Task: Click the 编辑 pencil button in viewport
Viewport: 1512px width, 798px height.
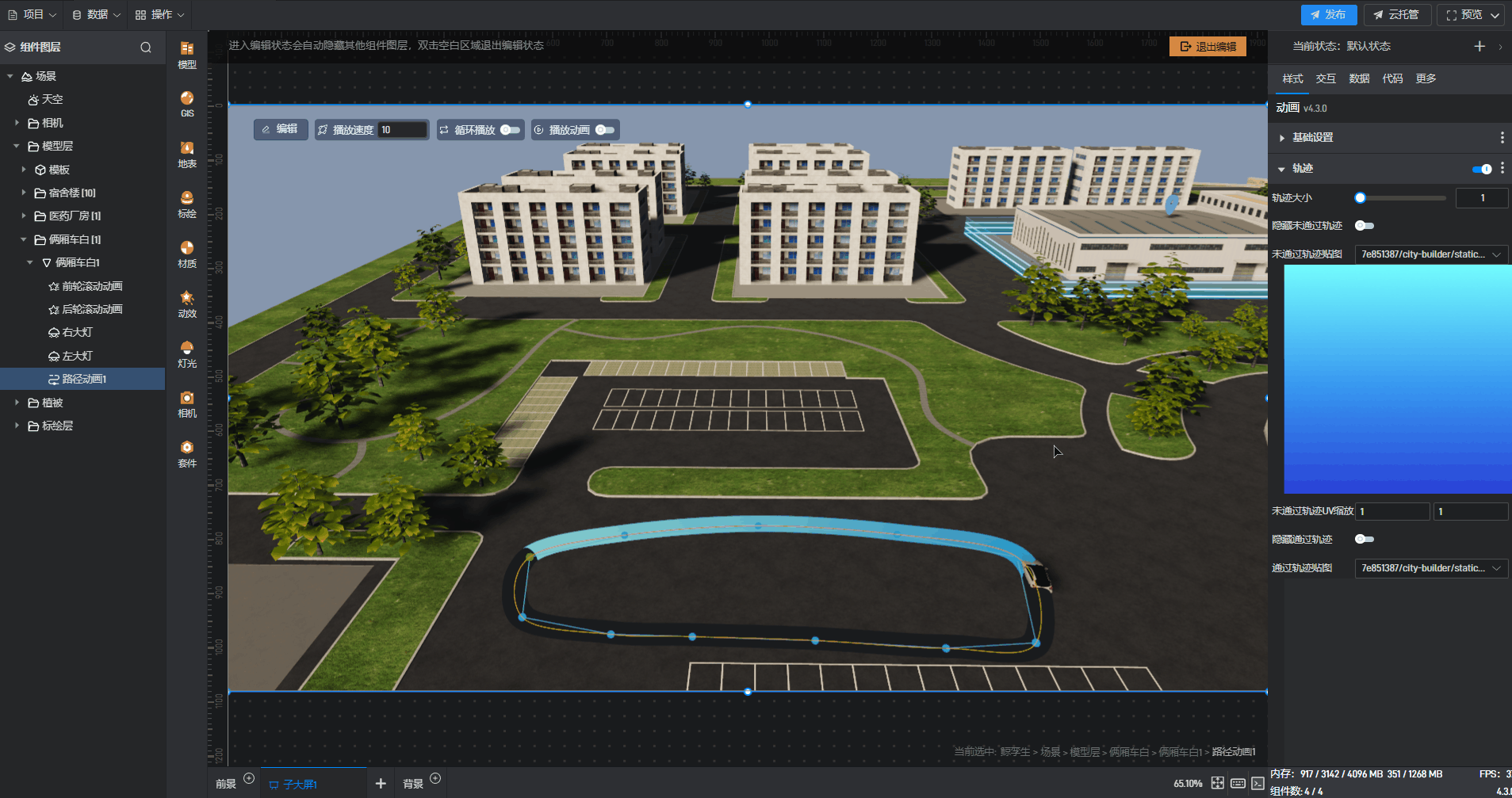Action: tap(281, 129)
